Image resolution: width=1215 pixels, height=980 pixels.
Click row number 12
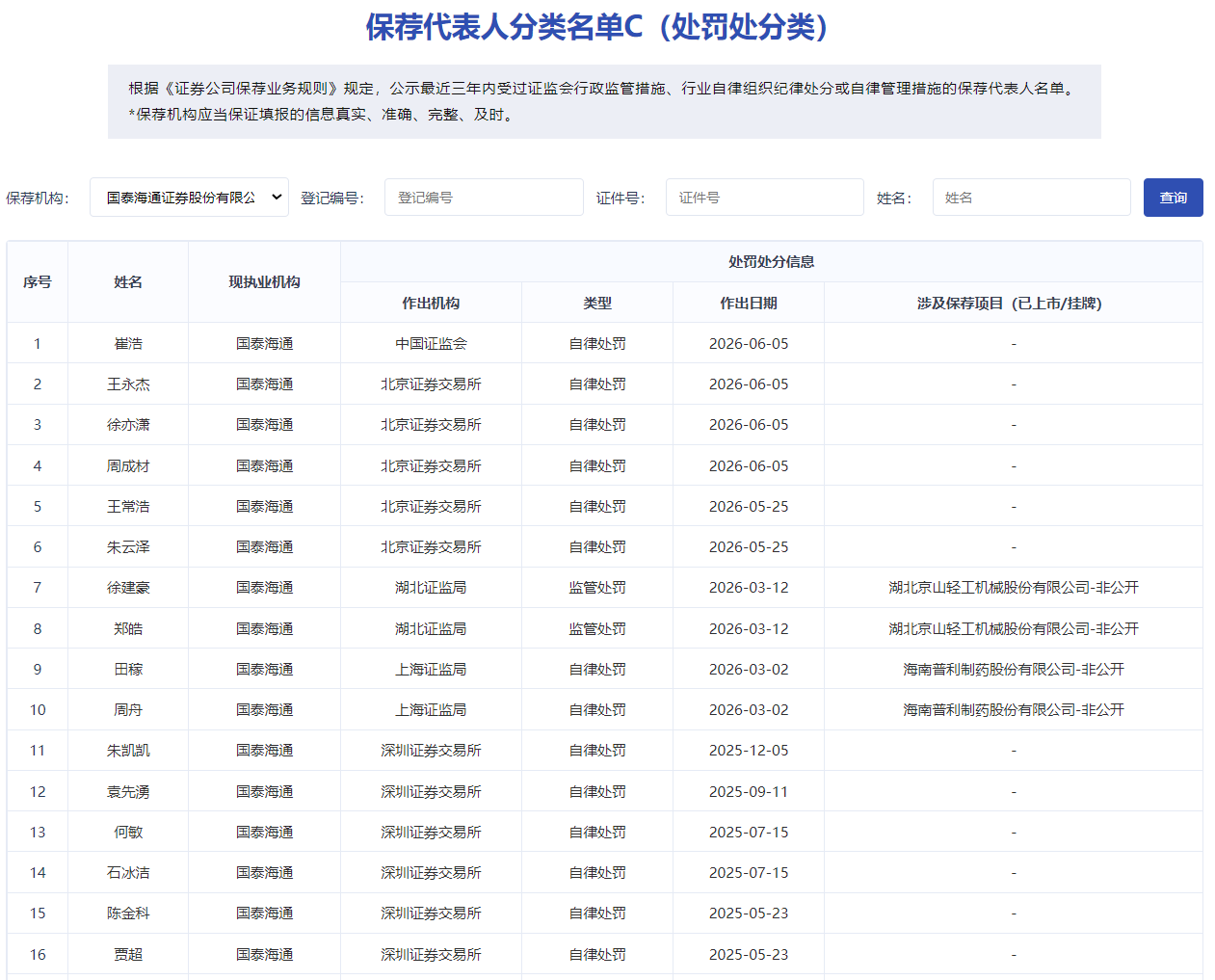tap(38, 791)
